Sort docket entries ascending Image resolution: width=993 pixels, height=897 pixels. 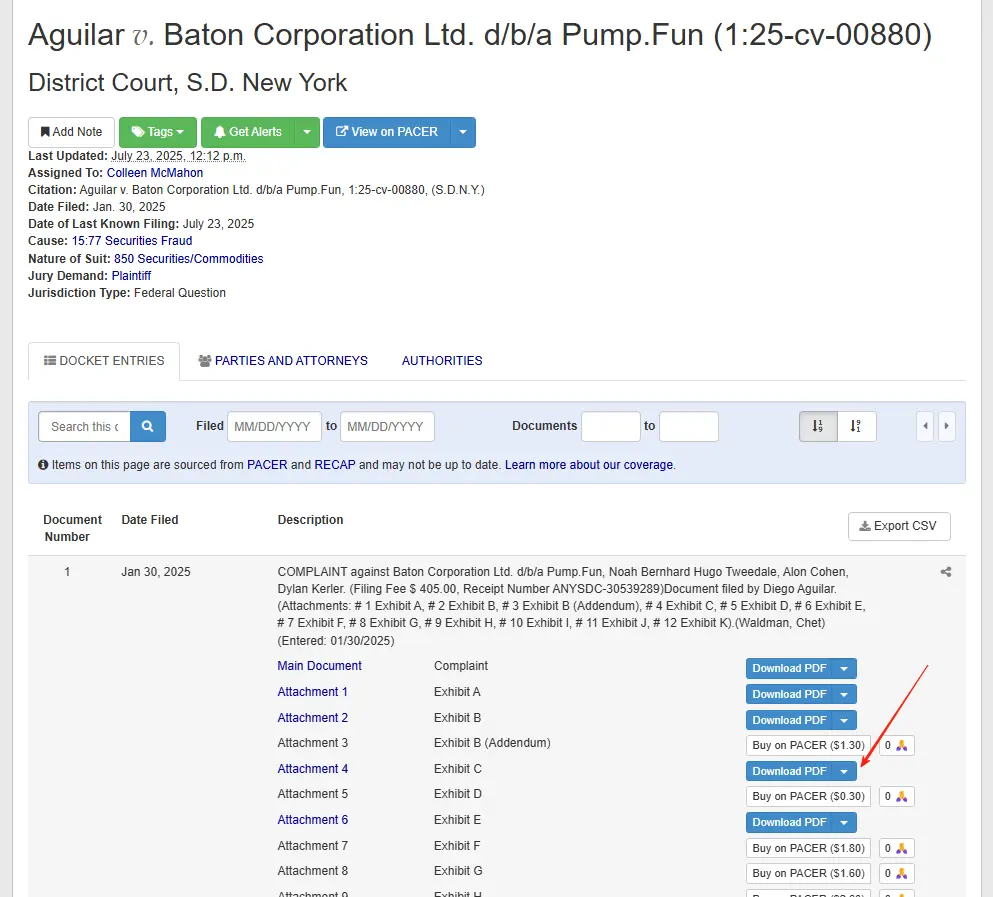click(818, 426)
